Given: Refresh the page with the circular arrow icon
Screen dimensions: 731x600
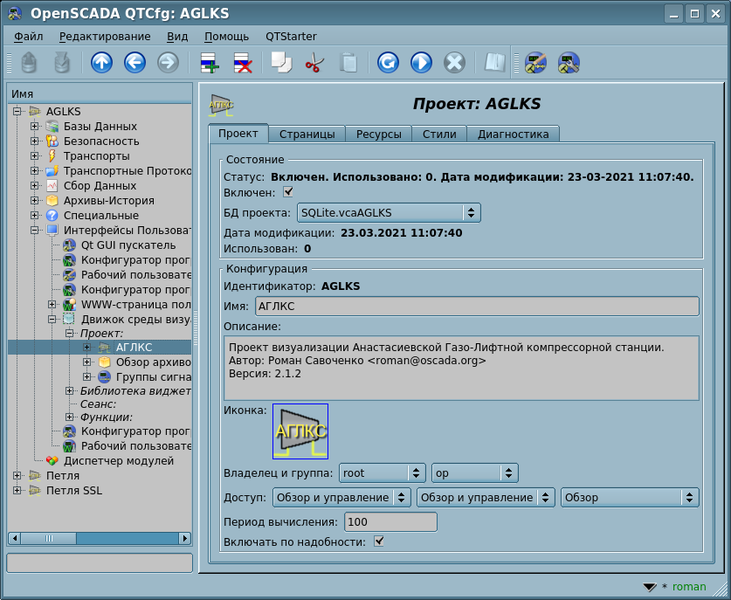Looking at the screenshot, I should coord(388,62).
